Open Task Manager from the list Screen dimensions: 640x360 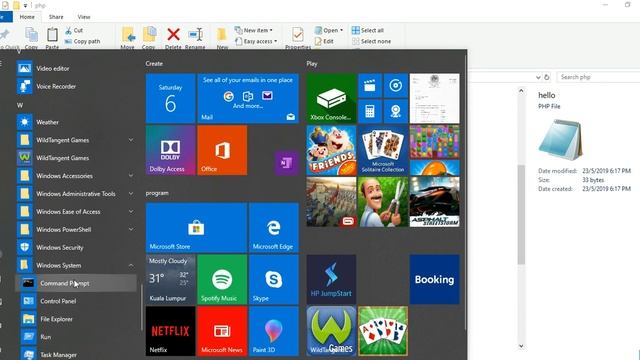(76, 355)
